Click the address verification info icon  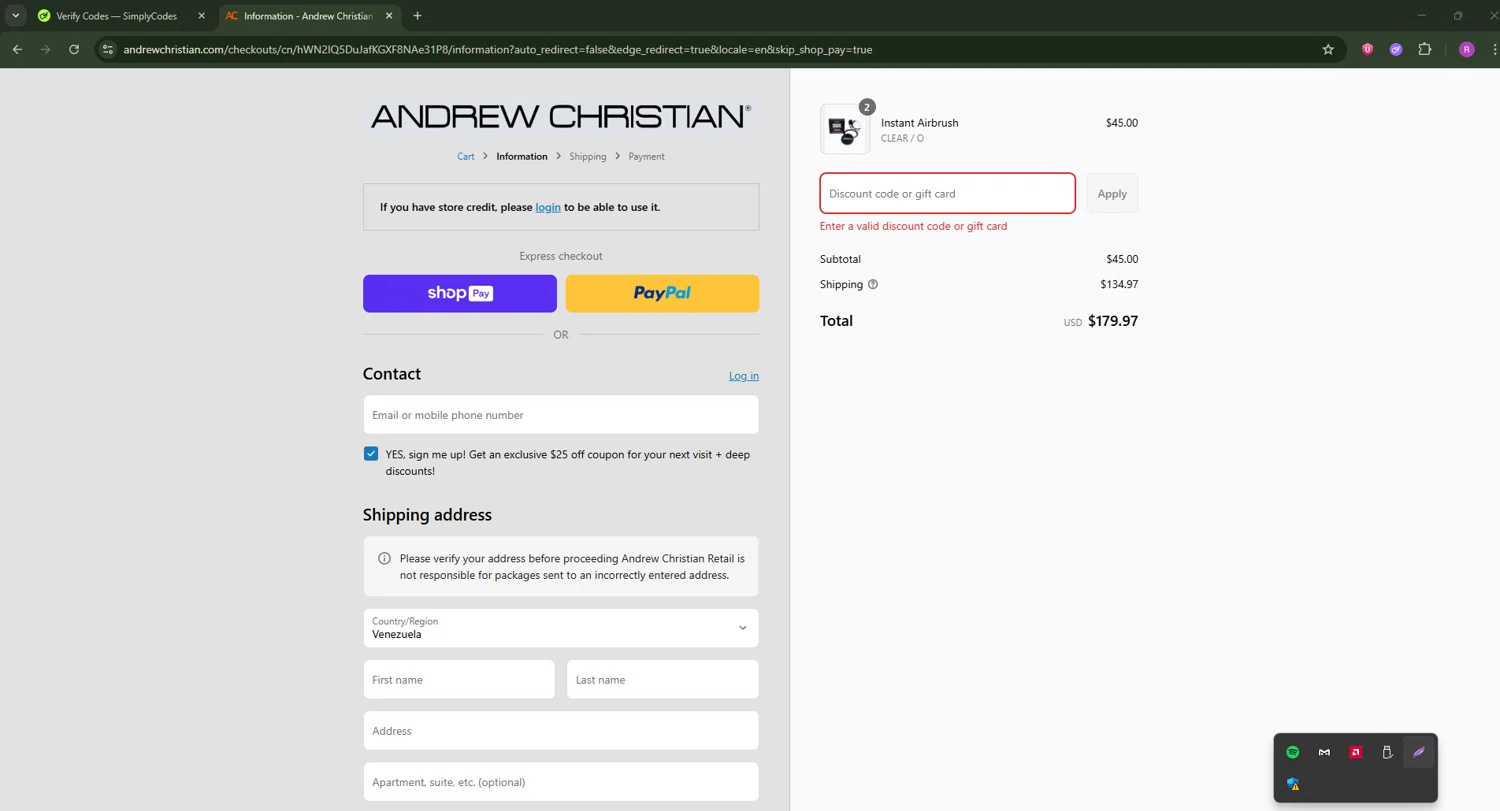point(384,558)
